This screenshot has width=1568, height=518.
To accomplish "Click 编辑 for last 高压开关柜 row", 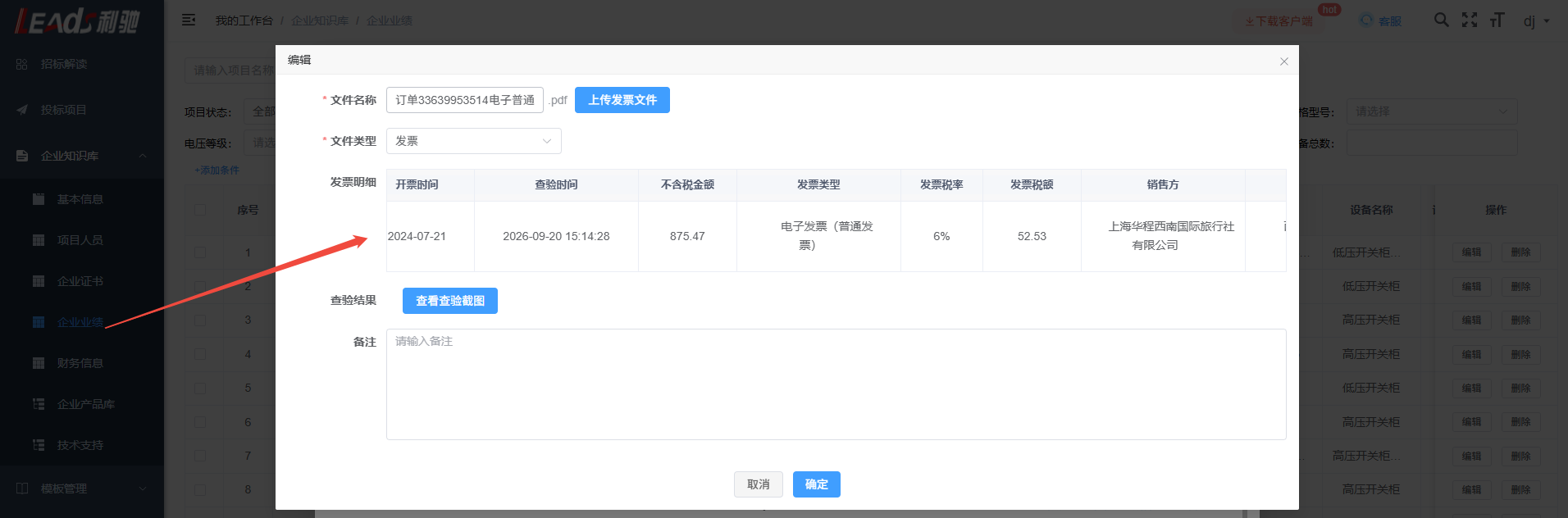I will pos(1472,489).
